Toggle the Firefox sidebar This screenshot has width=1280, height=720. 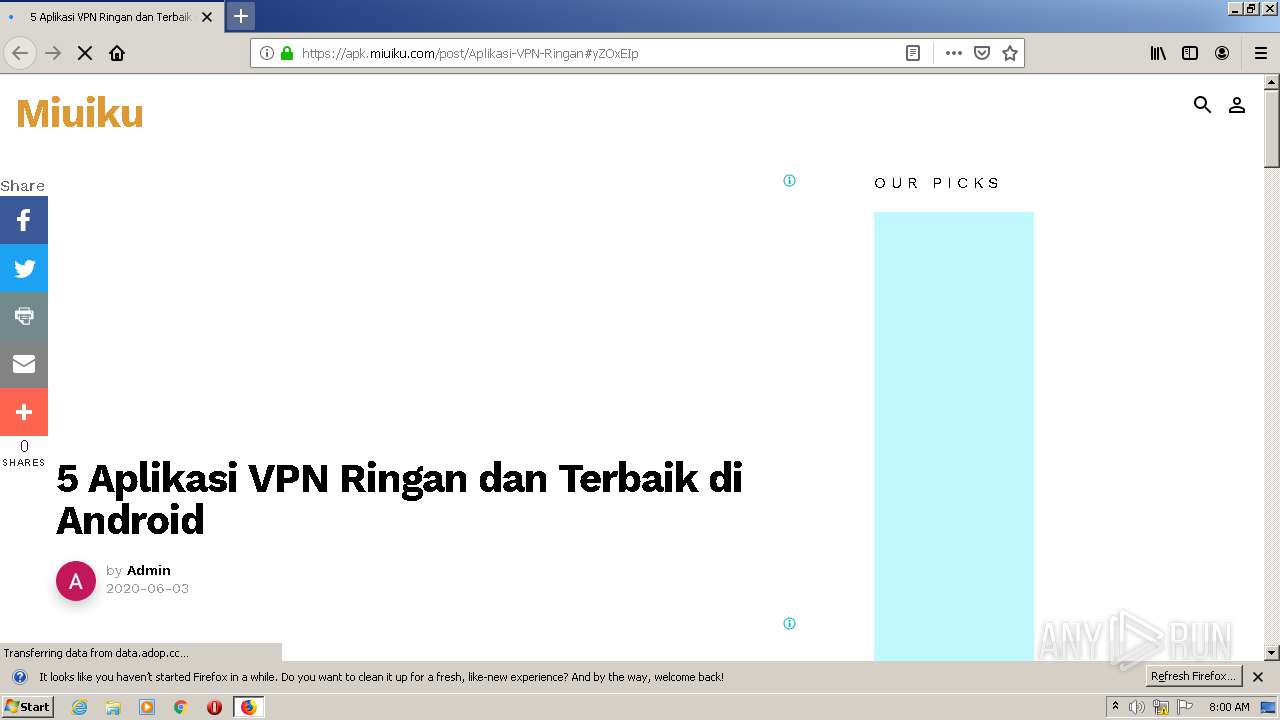click(1190, 53)
